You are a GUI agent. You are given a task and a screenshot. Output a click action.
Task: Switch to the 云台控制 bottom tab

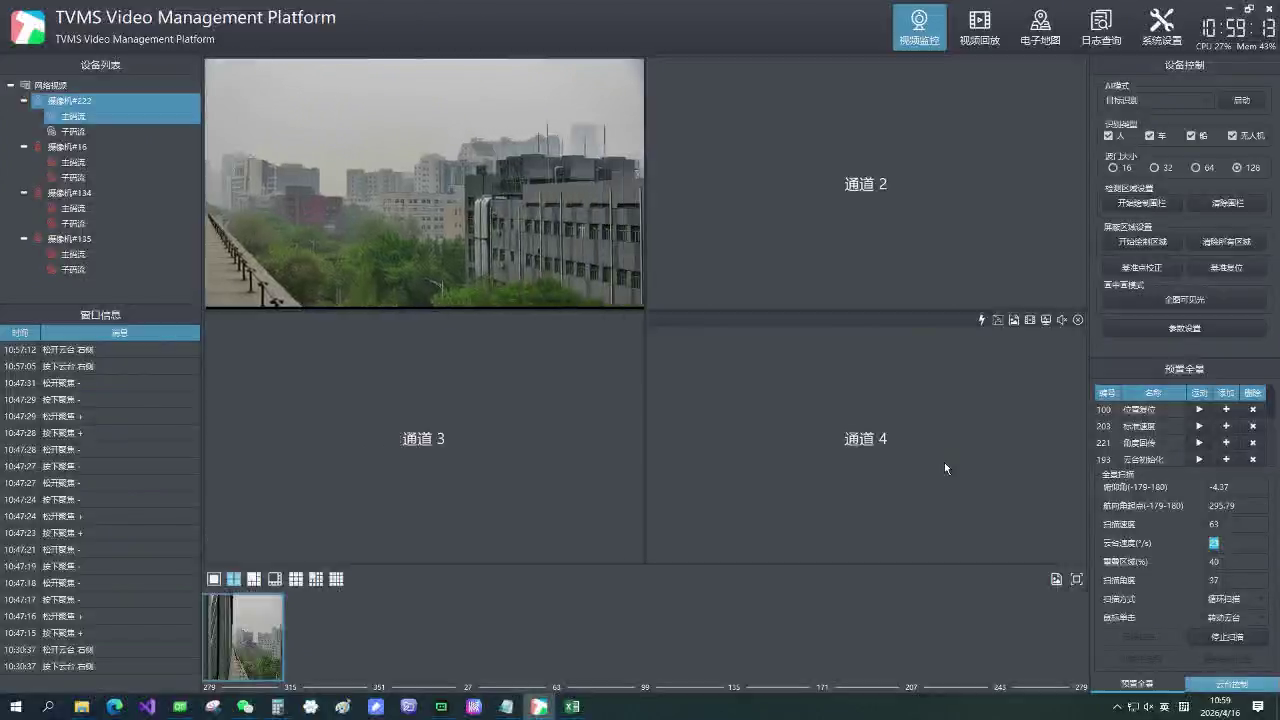pyautogui.click(x=1231, y=684)
